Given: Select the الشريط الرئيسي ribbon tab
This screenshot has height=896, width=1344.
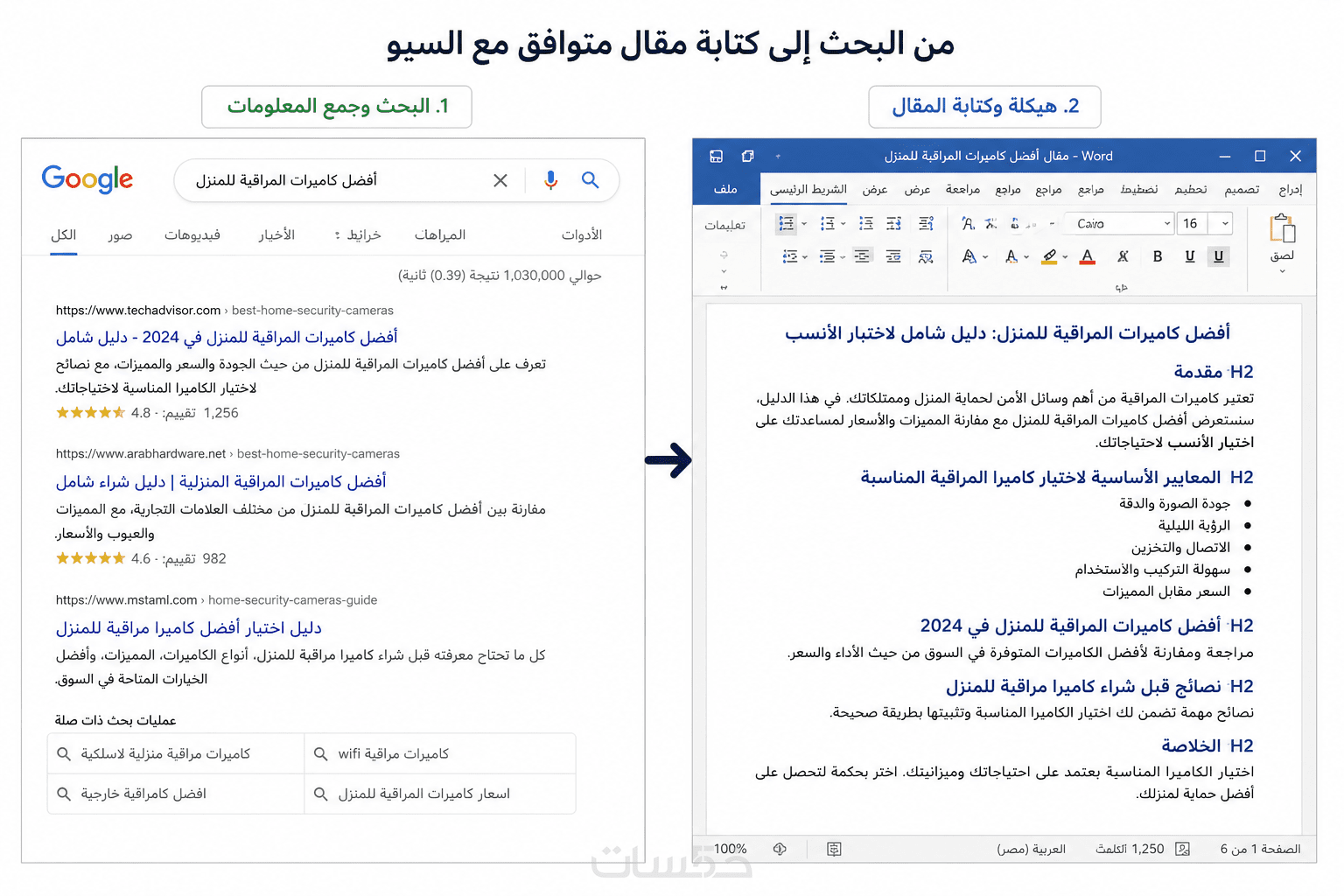Looking at the screenshot, I should [808, 189].
